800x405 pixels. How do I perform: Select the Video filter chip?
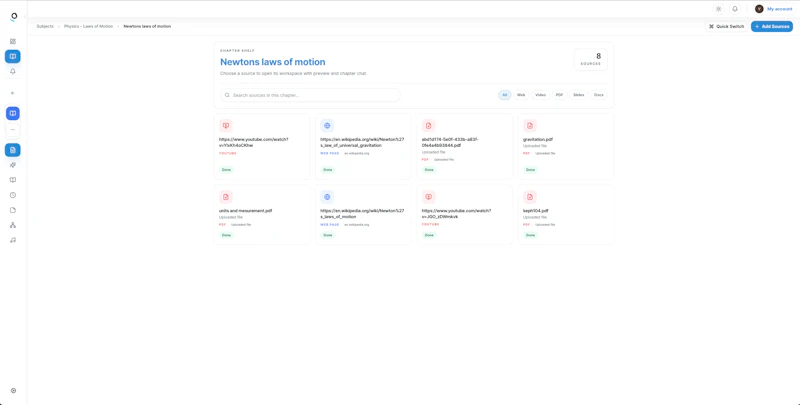pos(540,95)
